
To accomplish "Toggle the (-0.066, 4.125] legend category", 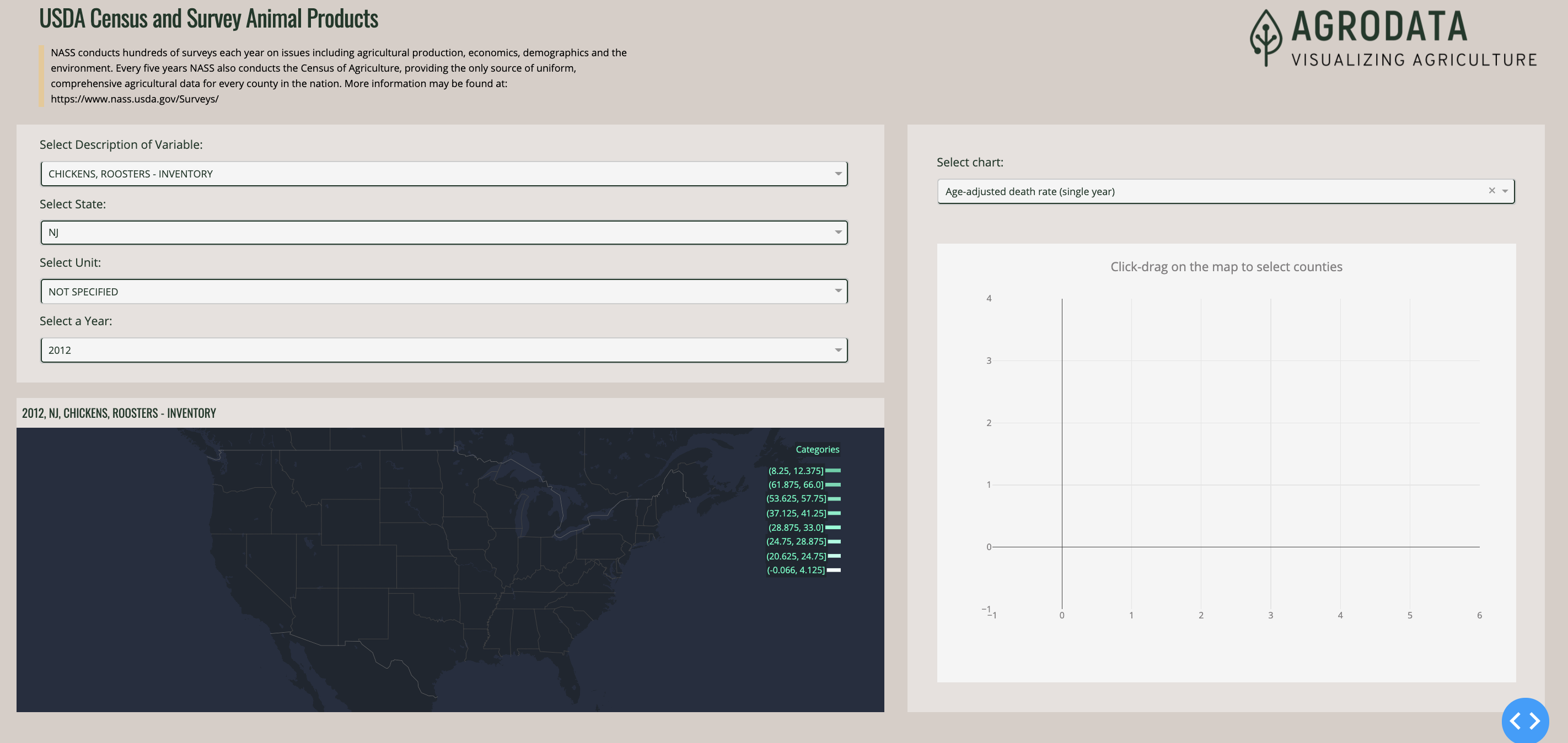I will click(796, 570).
